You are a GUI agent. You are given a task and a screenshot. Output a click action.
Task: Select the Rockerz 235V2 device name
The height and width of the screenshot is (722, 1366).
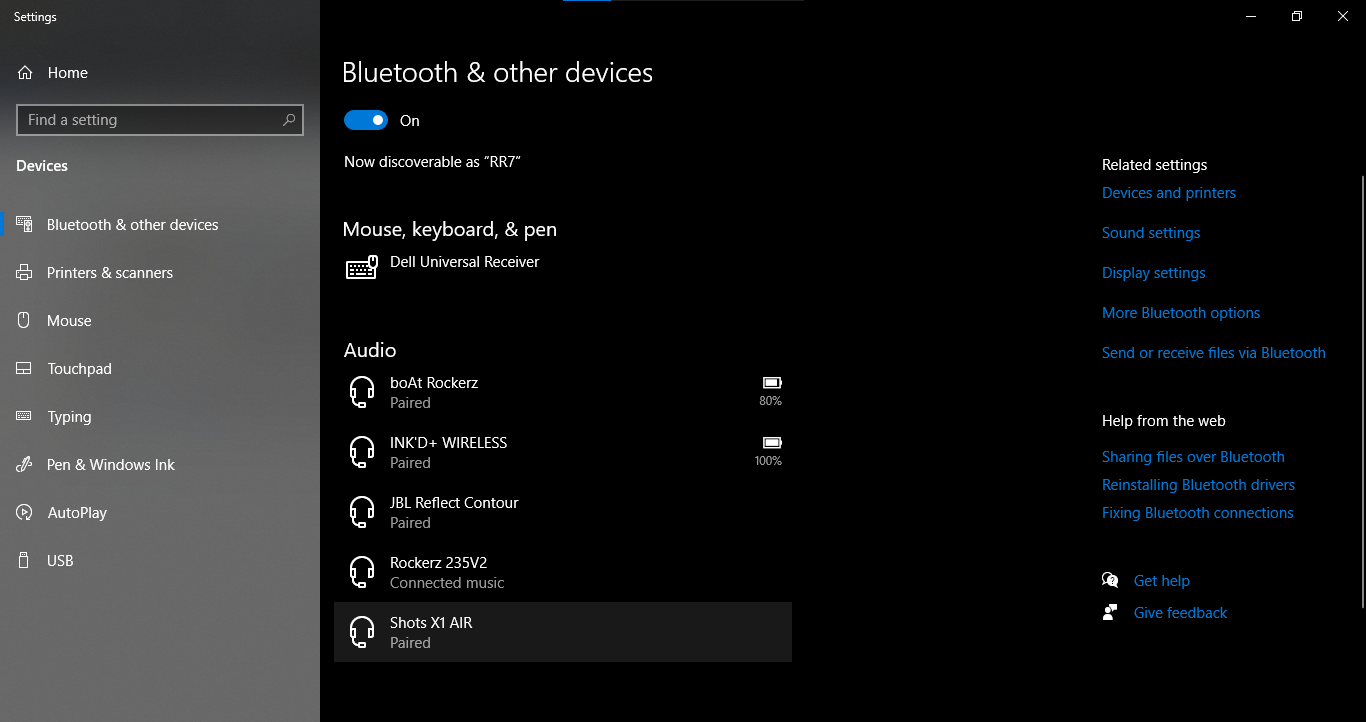(x=438, y=563)
